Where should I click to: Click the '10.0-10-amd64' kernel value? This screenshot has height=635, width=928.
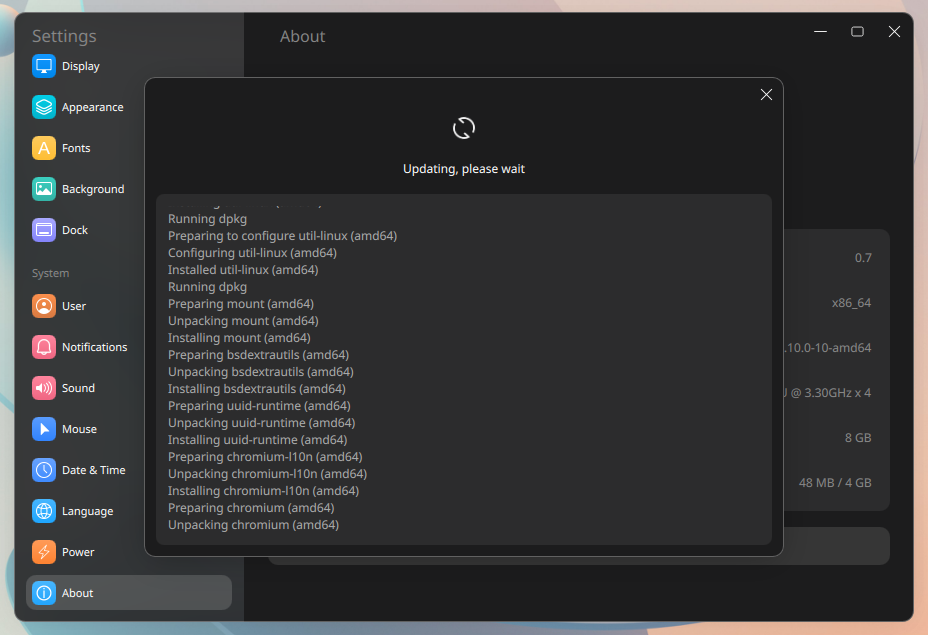(827, 348)
